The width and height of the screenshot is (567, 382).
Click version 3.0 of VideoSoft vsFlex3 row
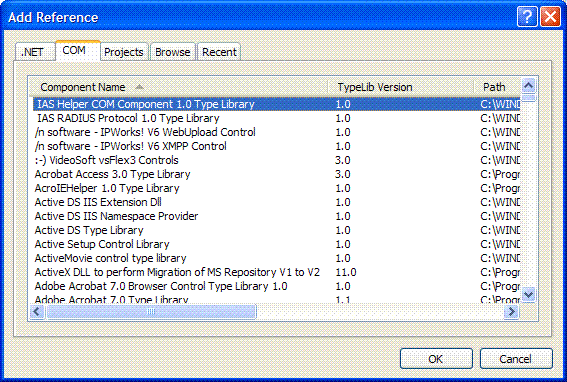pyautogui.click(x=343, y=160)
